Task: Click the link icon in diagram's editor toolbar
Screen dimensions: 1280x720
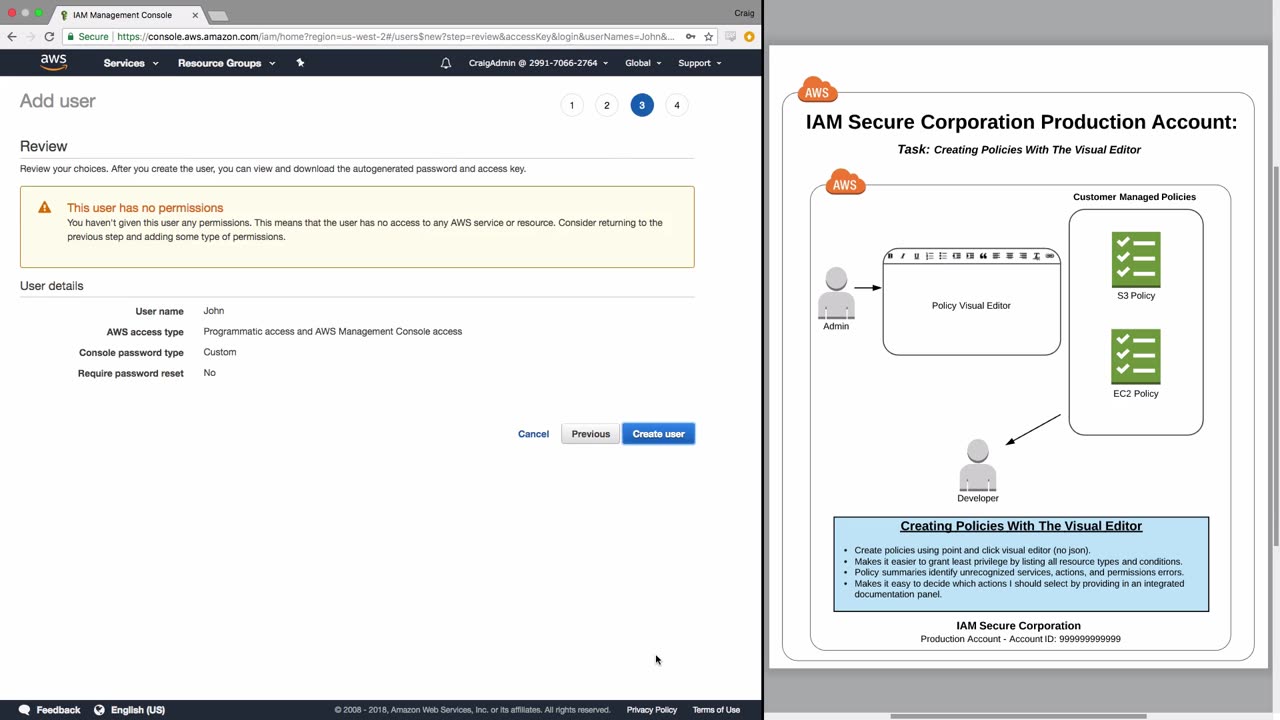Action: click(1049, 256)
